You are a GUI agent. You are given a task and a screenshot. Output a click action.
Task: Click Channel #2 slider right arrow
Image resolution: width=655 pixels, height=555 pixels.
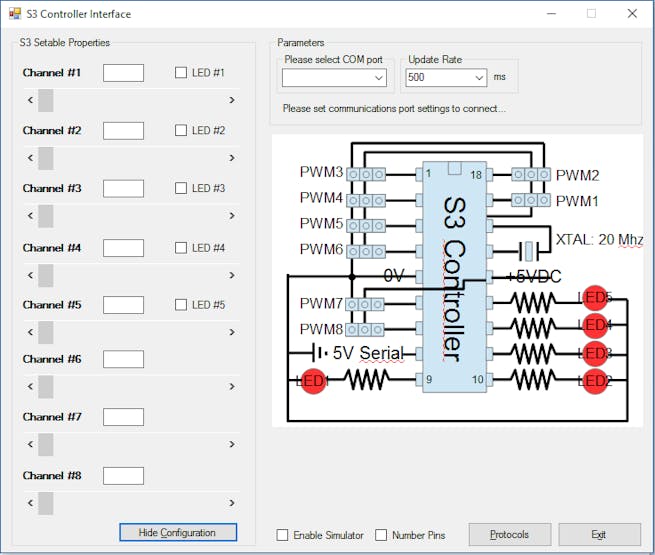click(232, 158)
